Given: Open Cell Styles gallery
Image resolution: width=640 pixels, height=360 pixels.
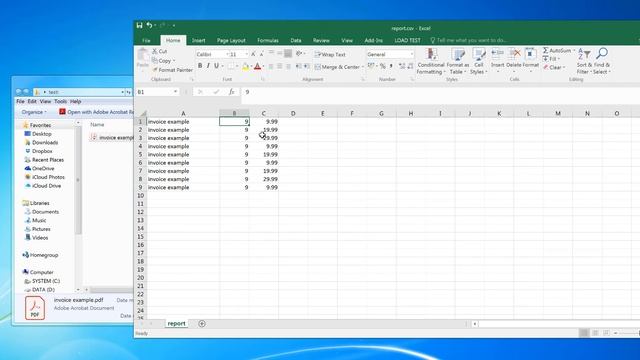Looking at the screenshot, I should [478, 61].
